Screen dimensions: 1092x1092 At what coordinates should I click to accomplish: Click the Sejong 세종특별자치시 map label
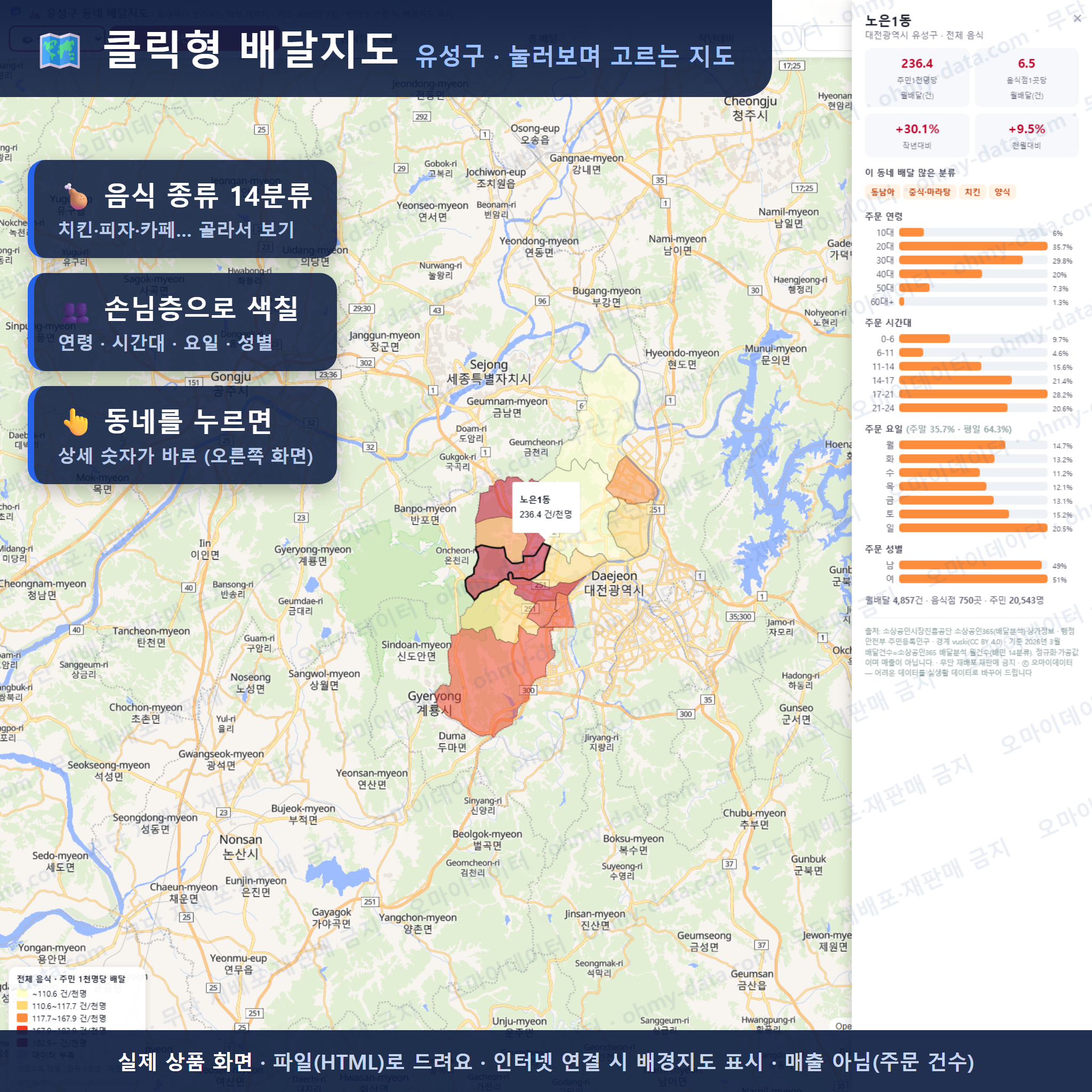point(489,372)
